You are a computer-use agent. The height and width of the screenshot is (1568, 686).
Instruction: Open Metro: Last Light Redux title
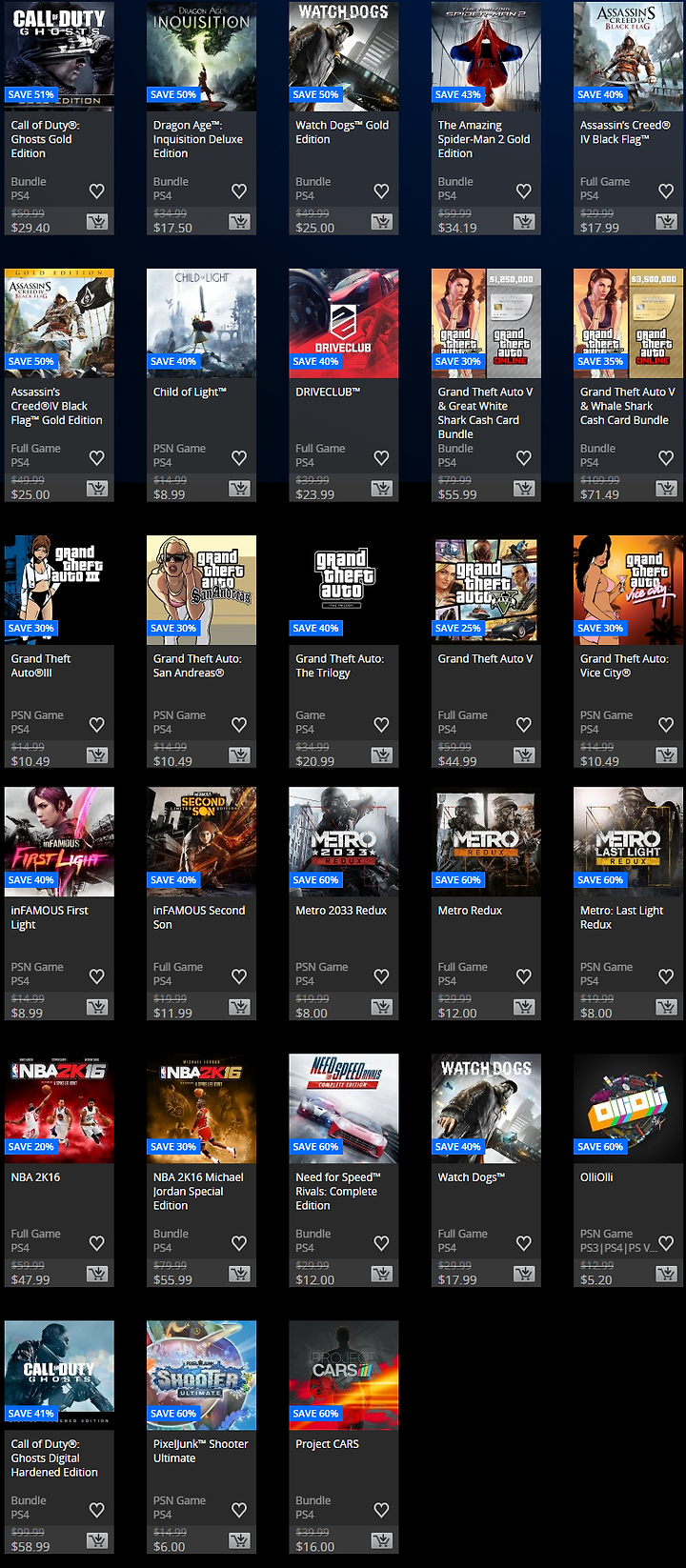point(622,917)
